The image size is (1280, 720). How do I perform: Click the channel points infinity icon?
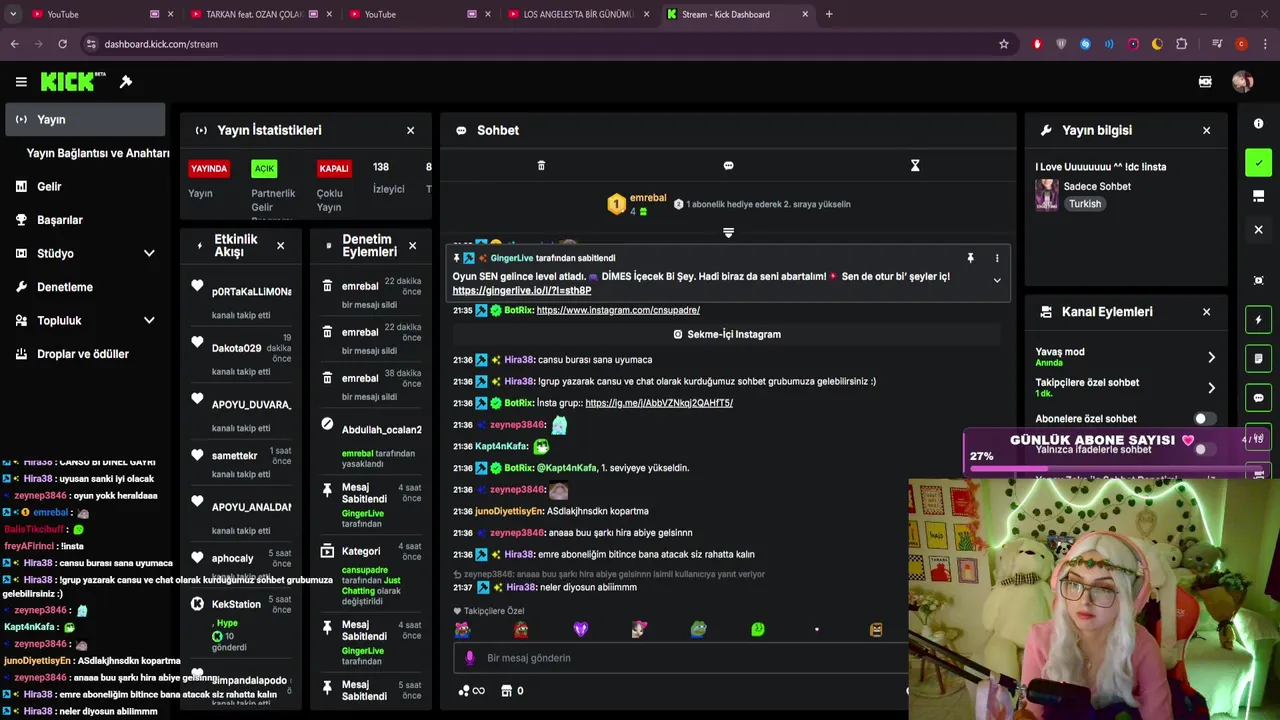pyautogui.click(x=471, y=691)
